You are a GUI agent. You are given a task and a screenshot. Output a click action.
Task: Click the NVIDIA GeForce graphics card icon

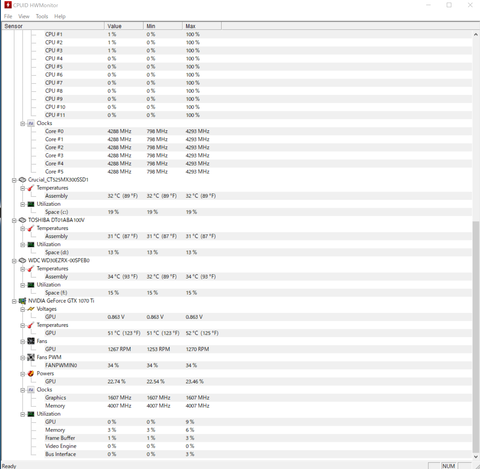[x=22, y=301]
